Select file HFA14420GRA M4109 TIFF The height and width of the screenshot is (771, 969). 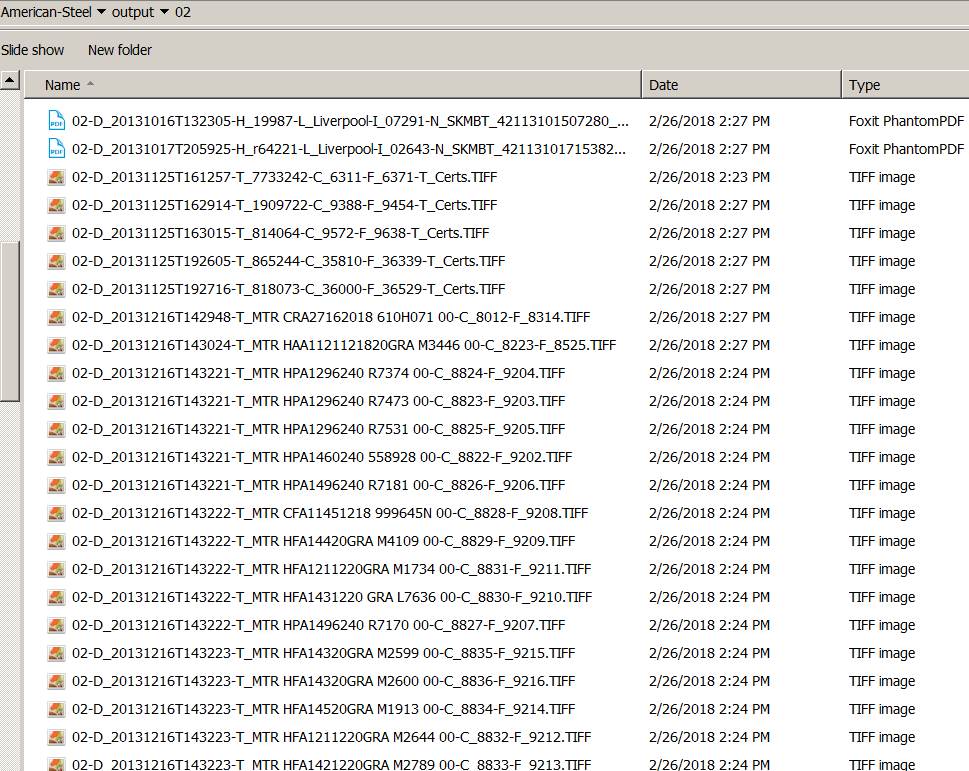(x=323, y=541)
